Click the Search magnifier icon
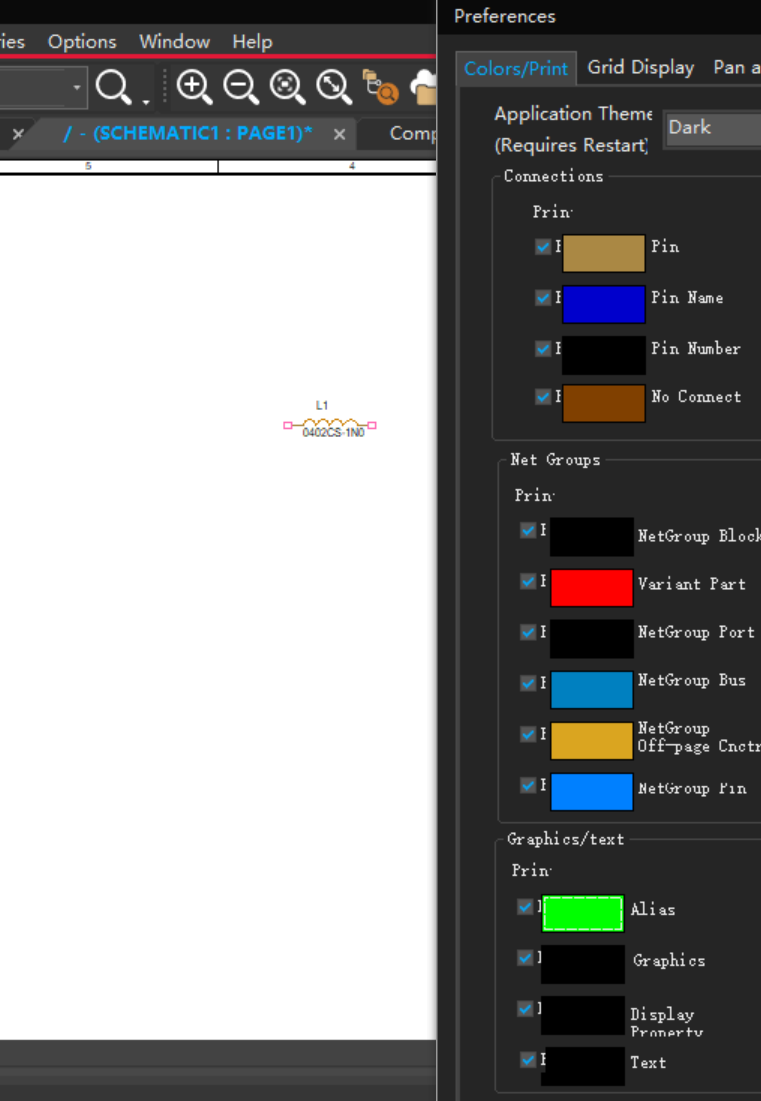Image resolution: width=761 pixels, height=1101 pixels. (112, 88)
